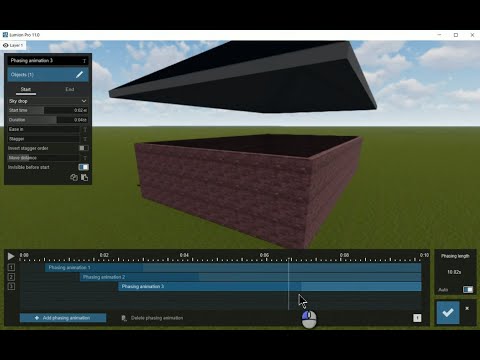Minimize the Lumion Pro window
This screenshot has width=480, height=360.
coord(440,35)
